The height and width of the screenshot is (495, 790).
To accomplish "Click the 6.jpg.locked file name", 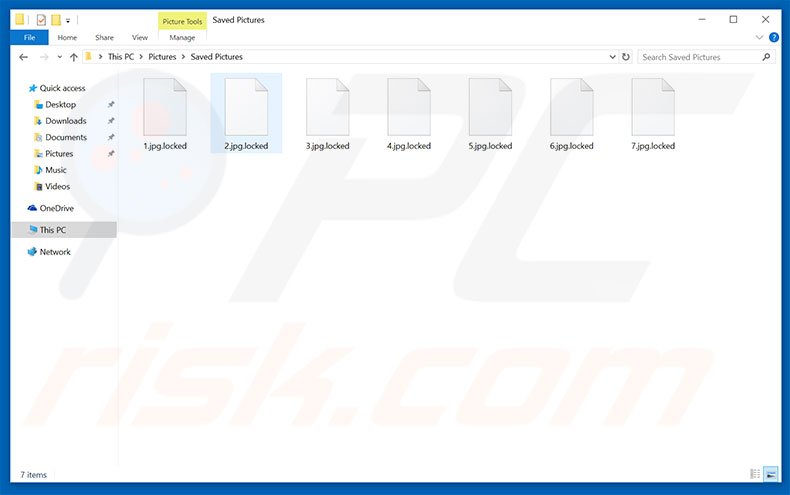I will click(x=571, y=146).
